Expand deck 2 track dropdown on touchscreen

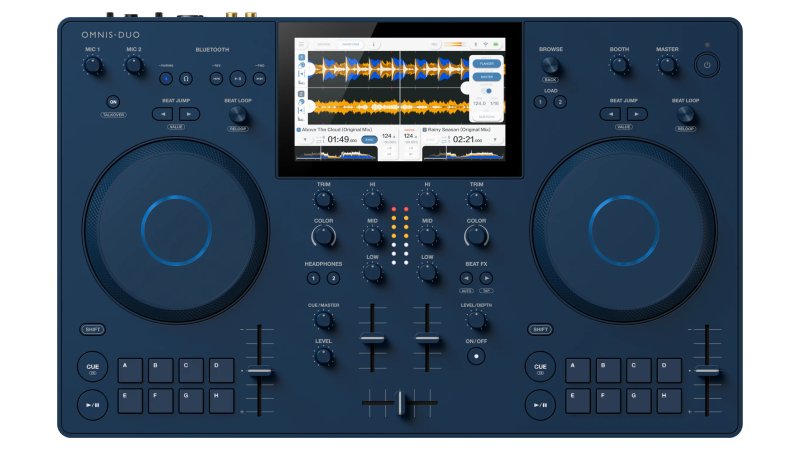click(494, 140)
